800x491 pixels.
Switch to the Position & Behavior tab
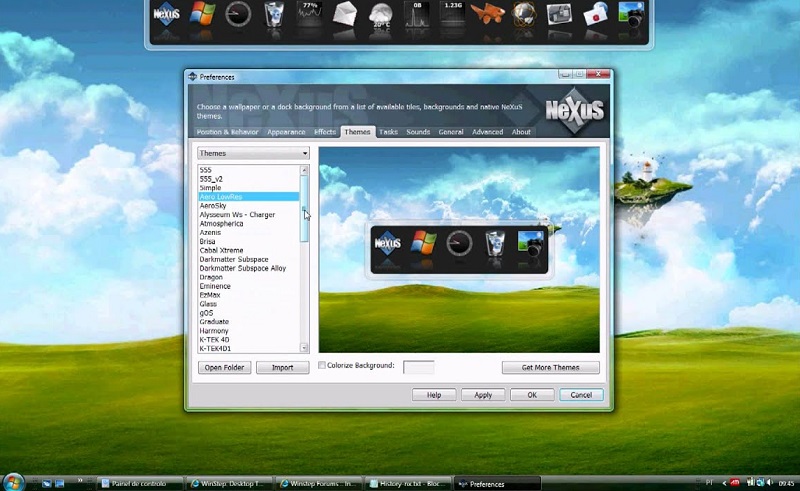[228, 132]
